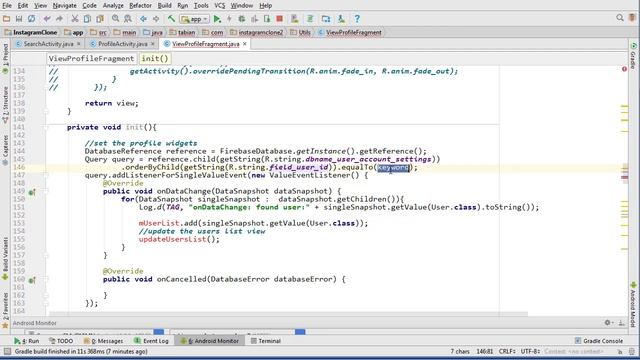Open the Captures side tool window

pos(5,150)
